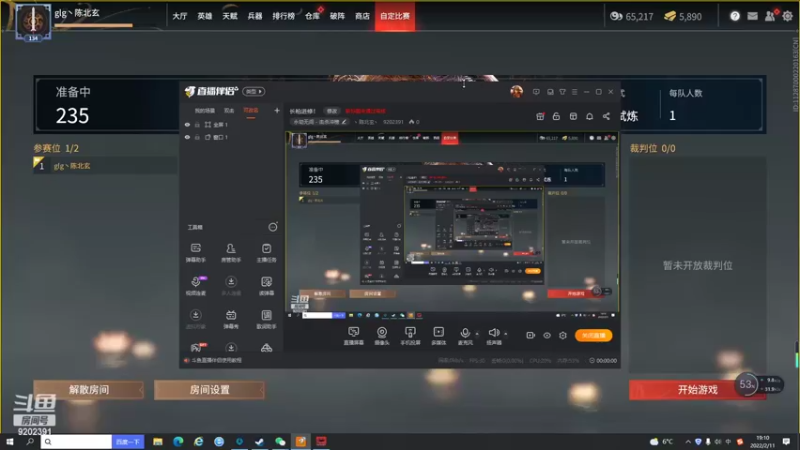800x450 pixels.
Task: Open the 弹幕秀 tool icon
Action: tap(231, 319)
